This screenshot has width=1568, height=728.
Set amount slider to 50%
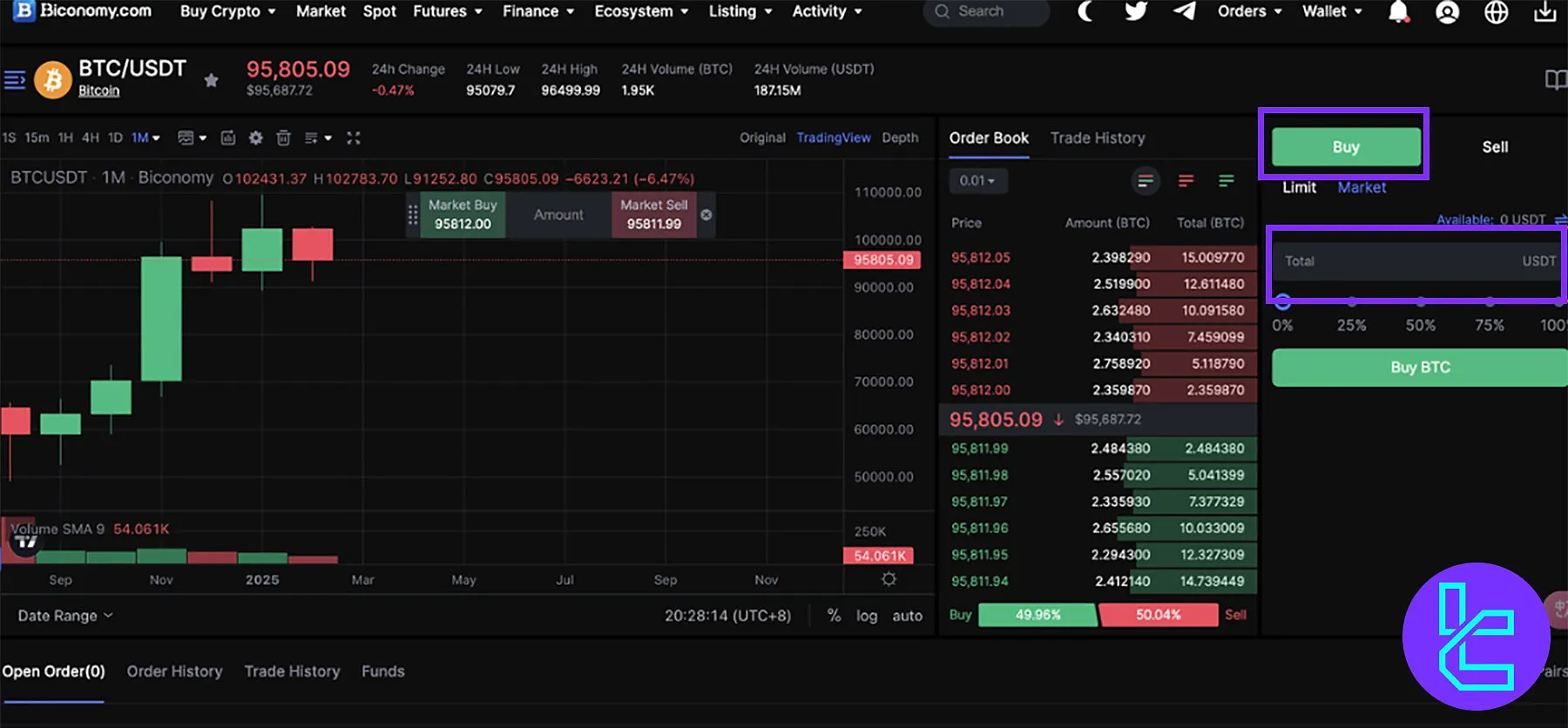pyautogui.click(x=1421, y=302)
